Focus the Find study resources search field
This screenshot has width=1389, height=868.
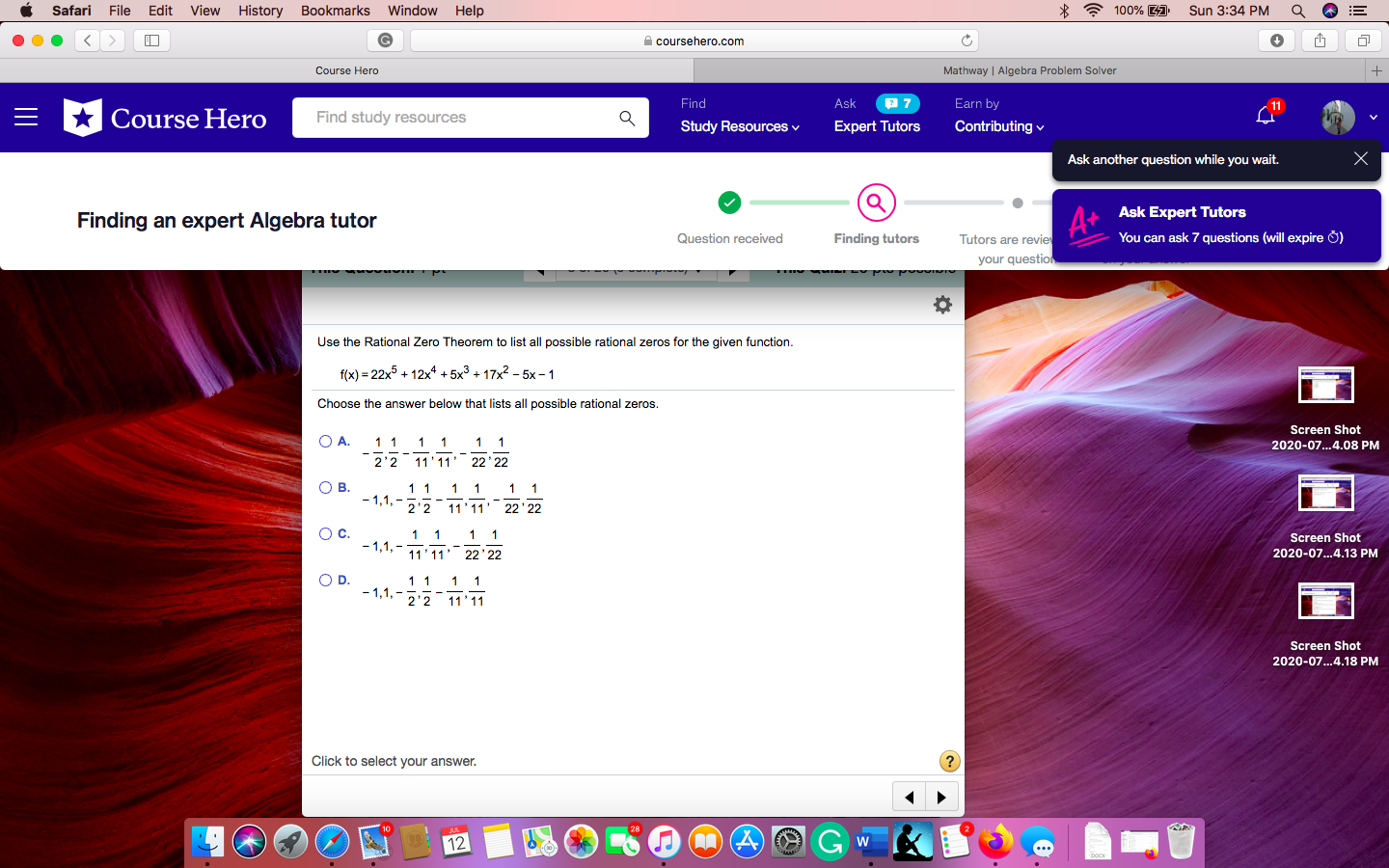[470, 118]
